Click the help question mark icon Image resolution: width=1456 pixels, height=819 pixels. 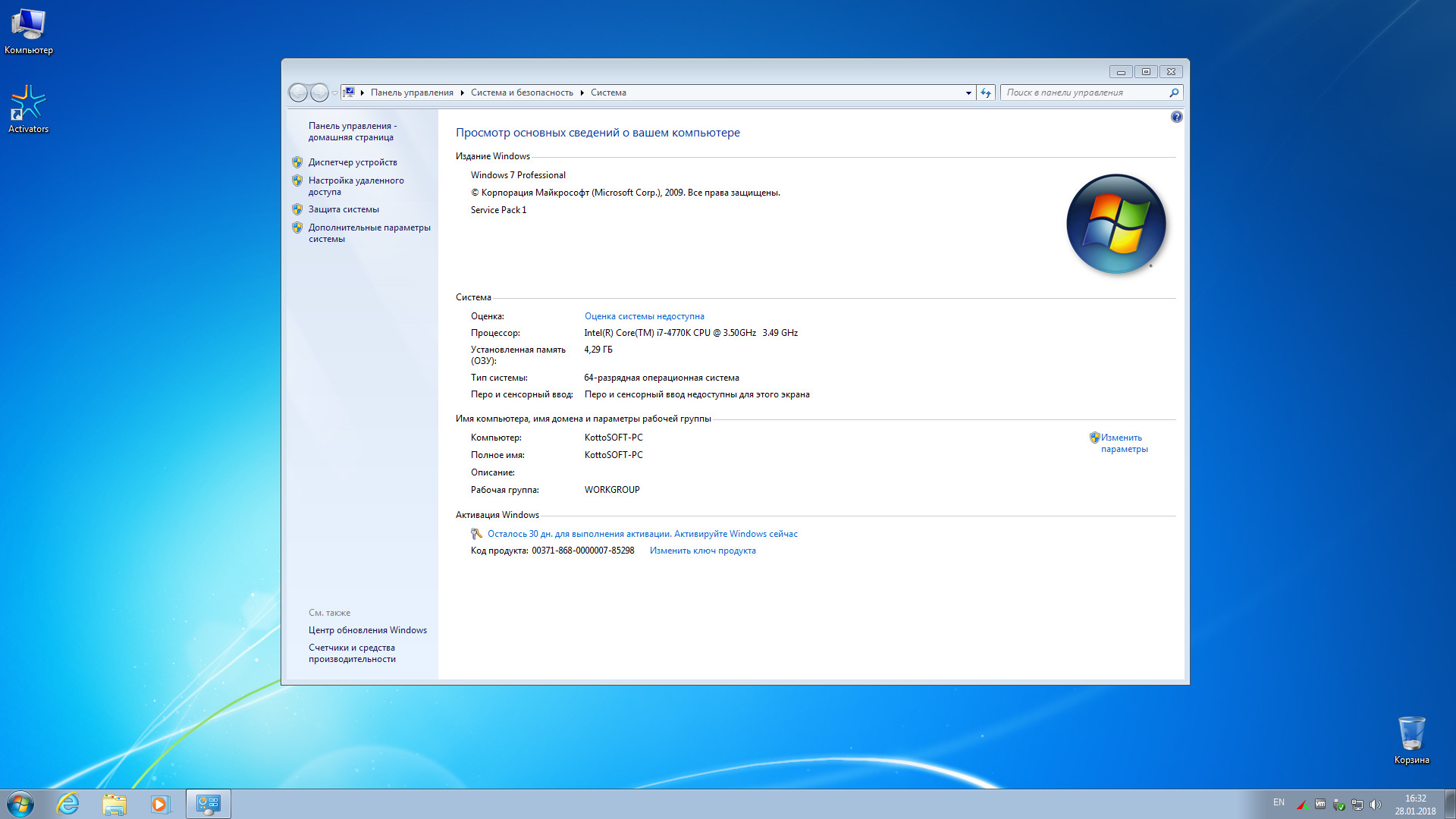tap(1176, 117)
